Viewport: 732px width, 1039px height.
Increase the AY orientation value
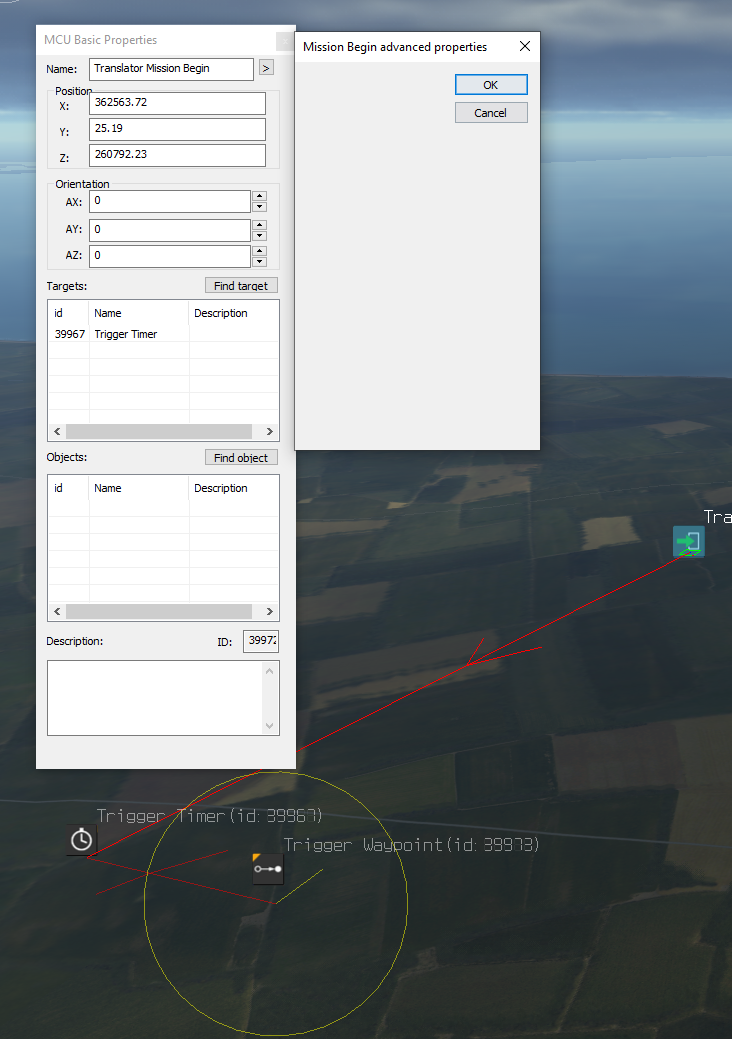260,224
